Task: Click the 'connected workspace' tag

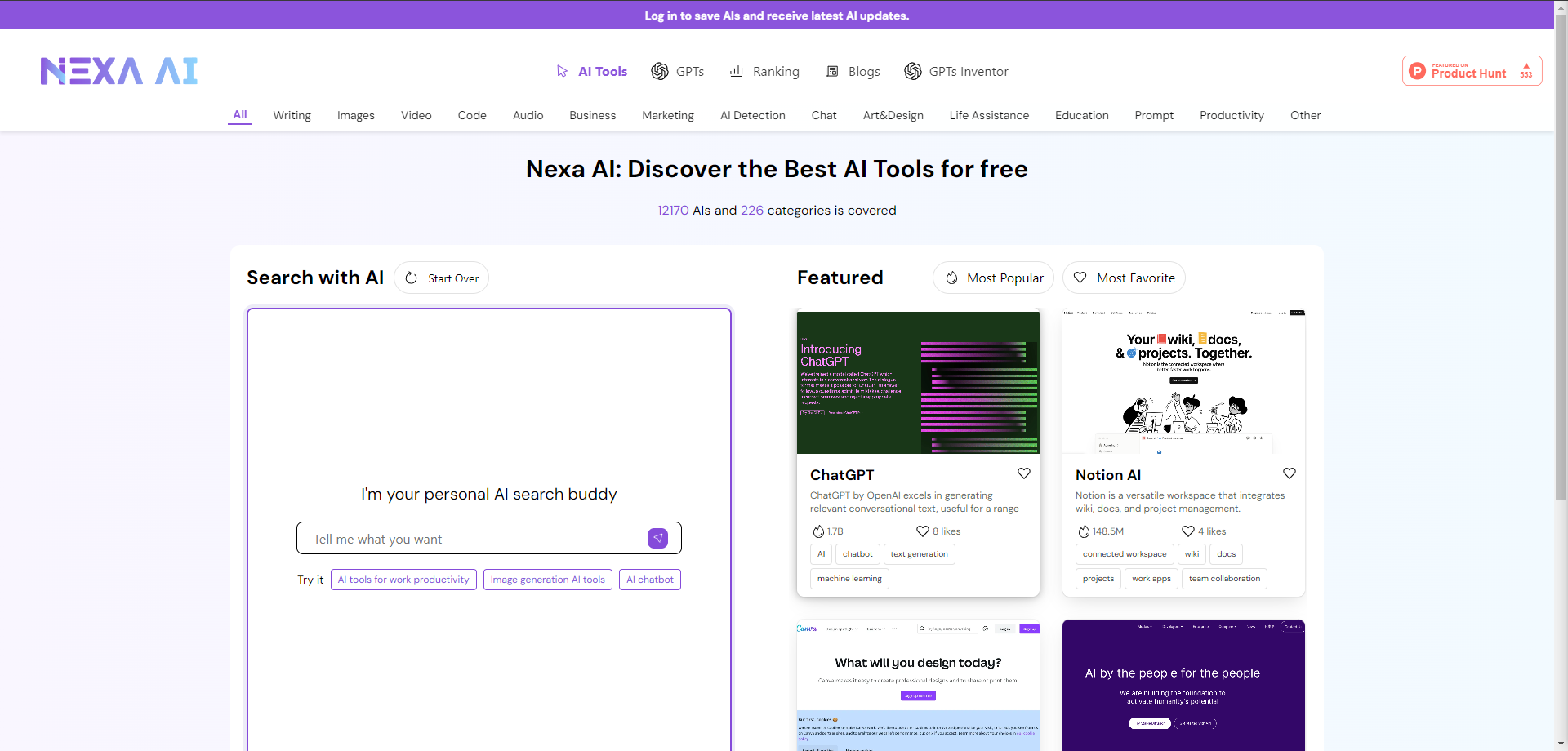Action: coord(1125,554)
